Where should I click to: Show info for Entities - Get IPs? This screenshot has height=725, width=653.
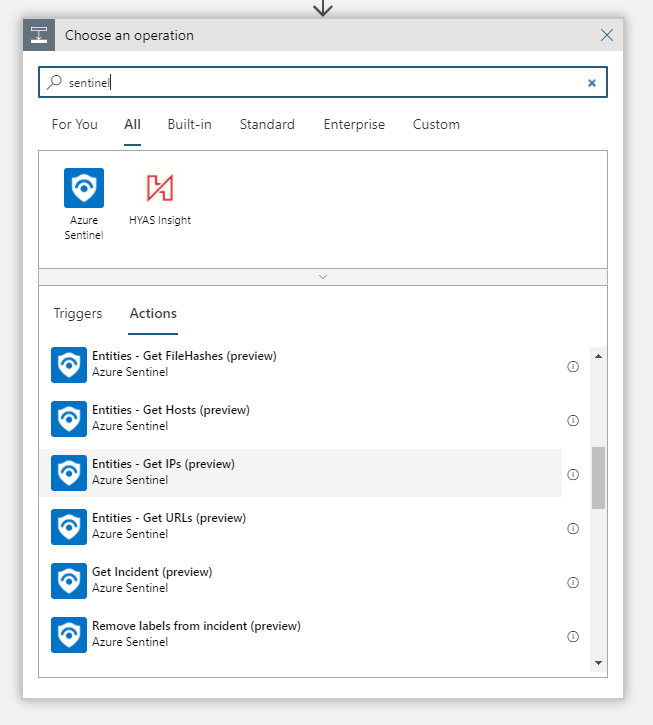(573, 474)
